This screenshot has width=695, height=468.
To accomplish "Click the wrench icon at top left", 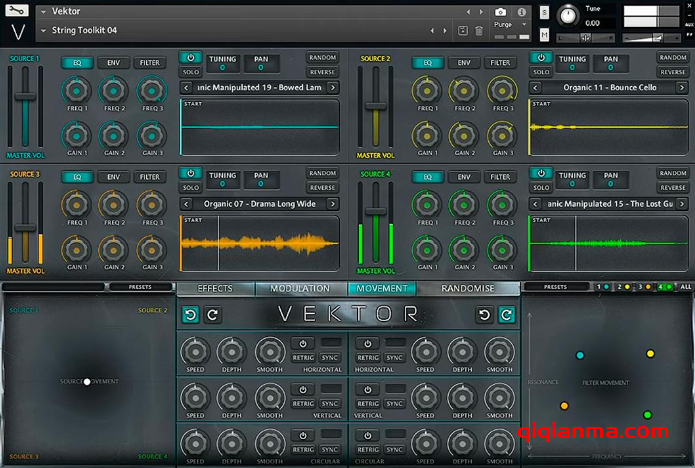I will 19,12.
